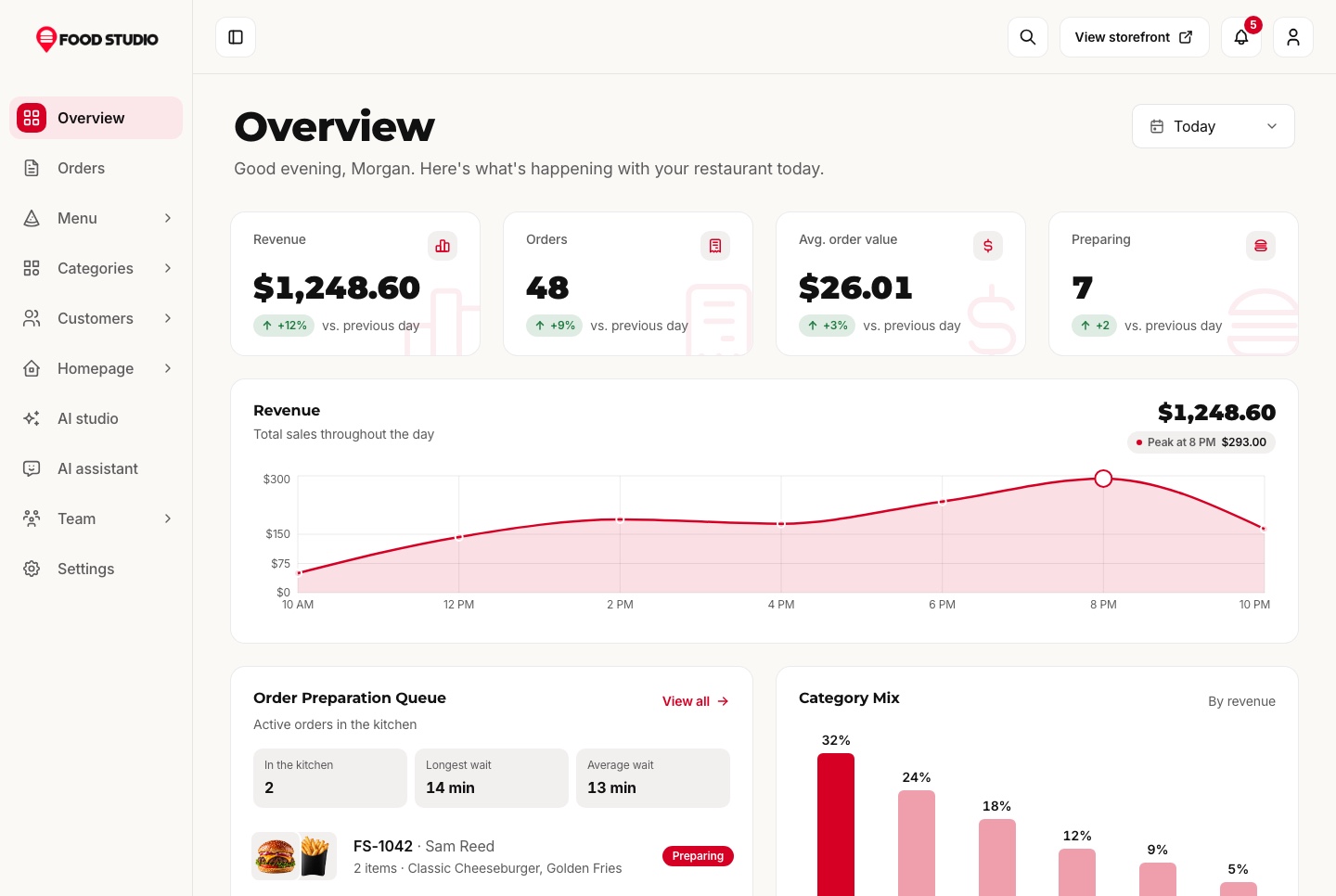This screenshot has width=1336, height=896.
Task: Click the cheeseburger thumbnail for order FS-1042
Action: (276, 856)
